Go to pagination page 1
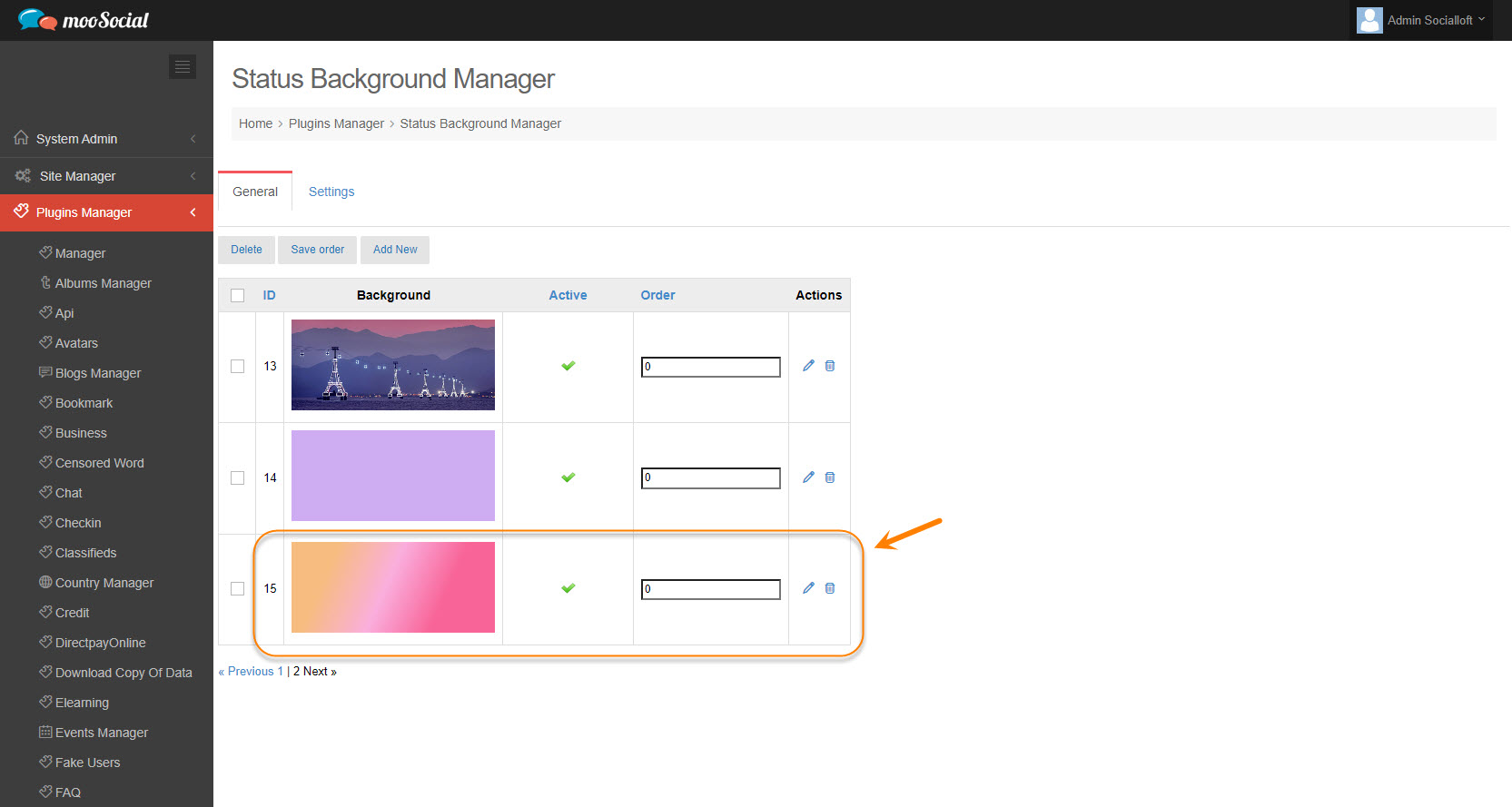Viewport: 1512px width, 807px height. click(x=281, y=671)
